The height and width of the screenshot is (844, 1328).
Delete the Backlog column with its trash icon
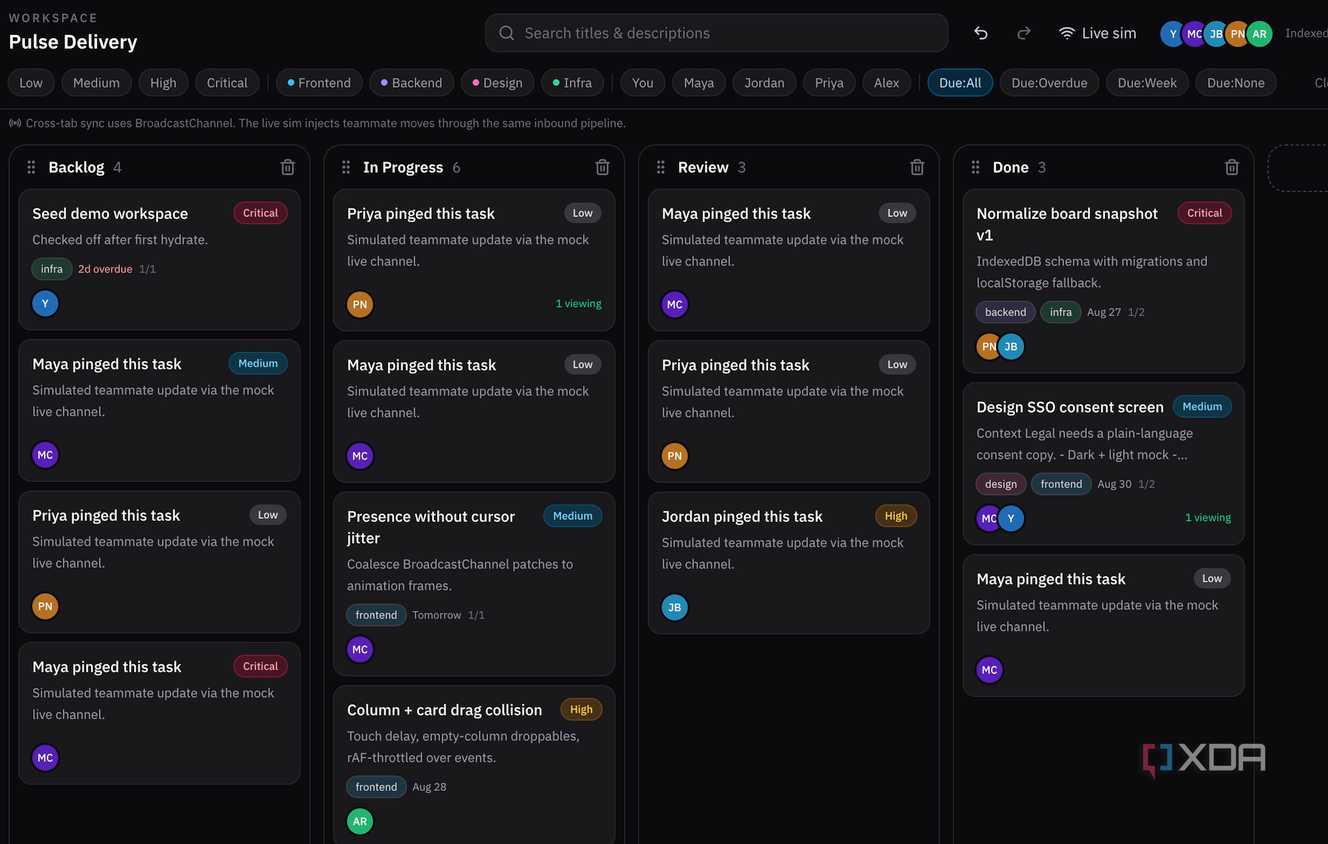(x=288, y=167)
